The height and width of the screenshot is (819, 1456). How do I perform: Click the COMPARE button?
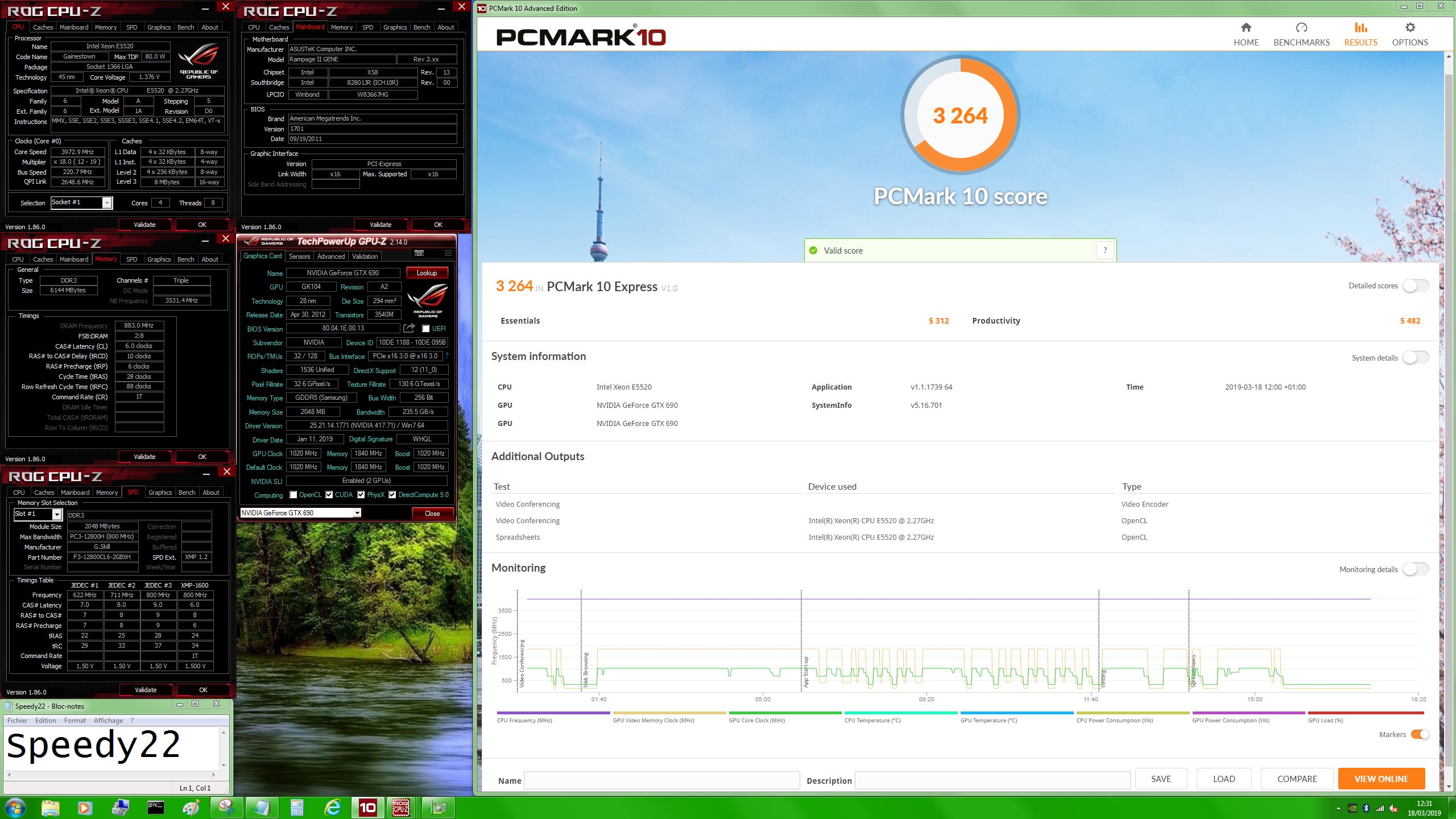1297,779
